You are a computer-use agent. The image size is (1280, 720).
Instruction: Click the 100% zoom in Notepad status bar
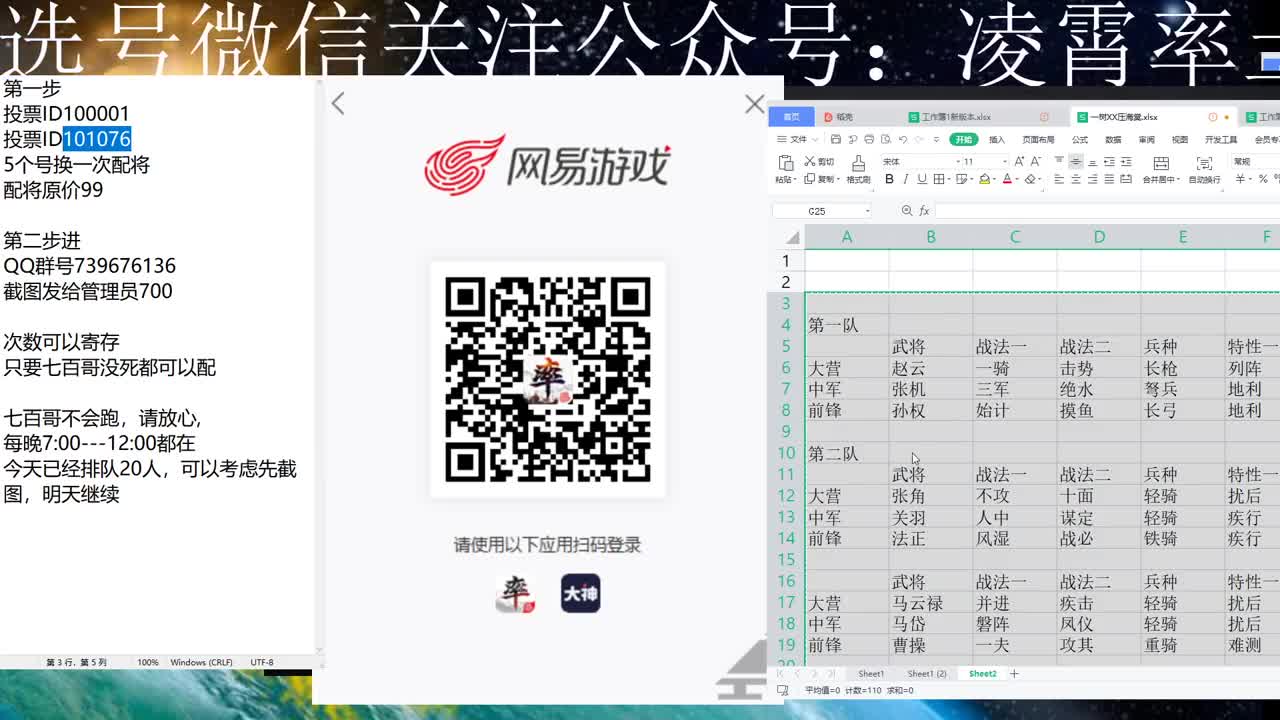point(148,662)
